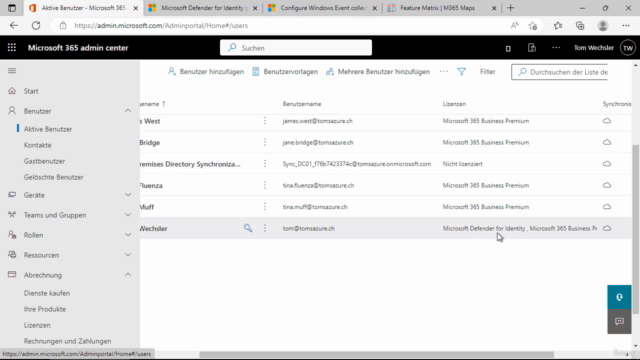Open row options for jane.bridge
640x360 pixels.
click(x=265, y=142)
